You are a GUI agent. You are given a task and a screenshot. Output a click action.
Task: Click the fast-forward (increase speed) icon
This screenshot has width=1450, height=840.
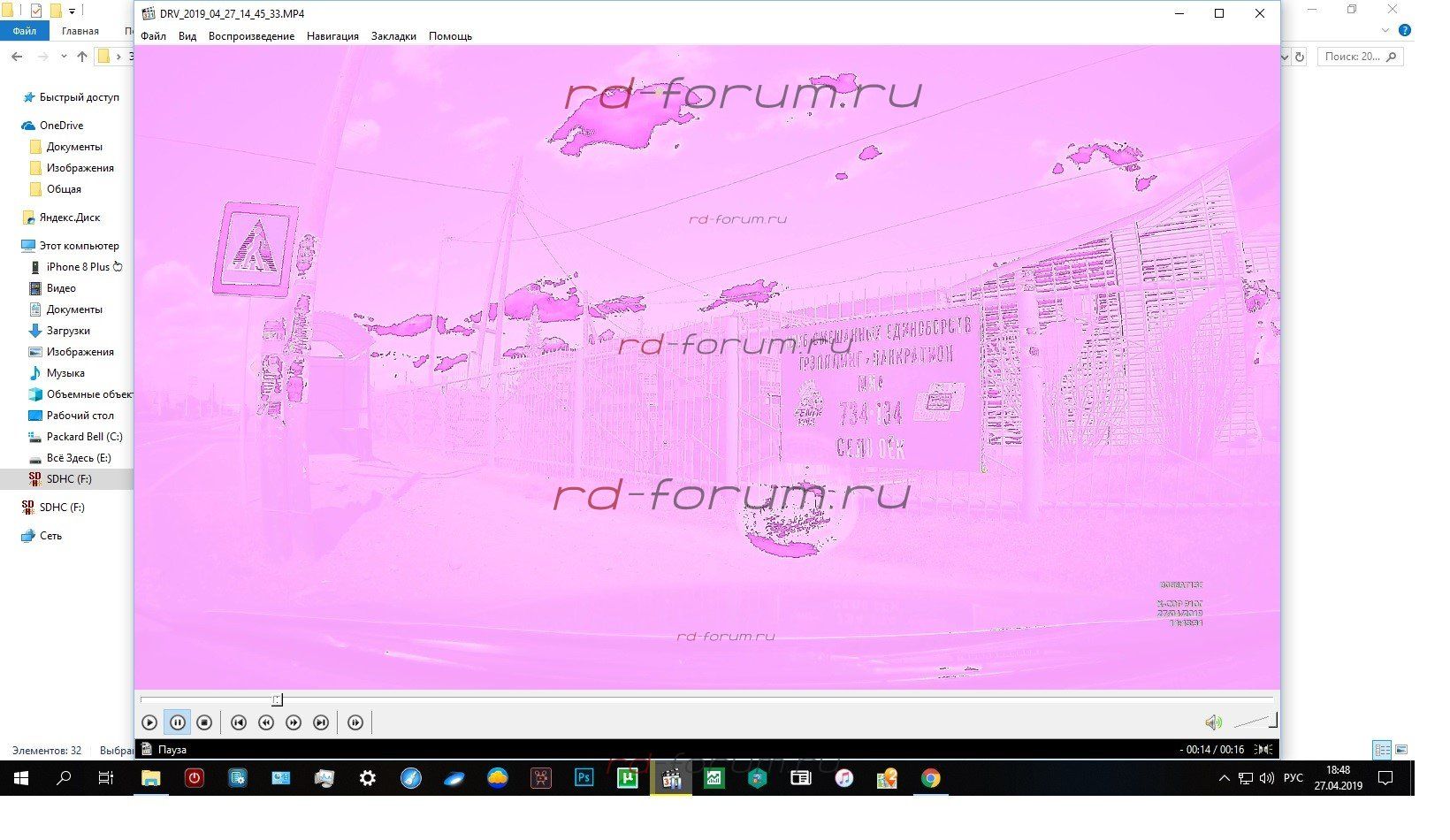coord(294,722)
